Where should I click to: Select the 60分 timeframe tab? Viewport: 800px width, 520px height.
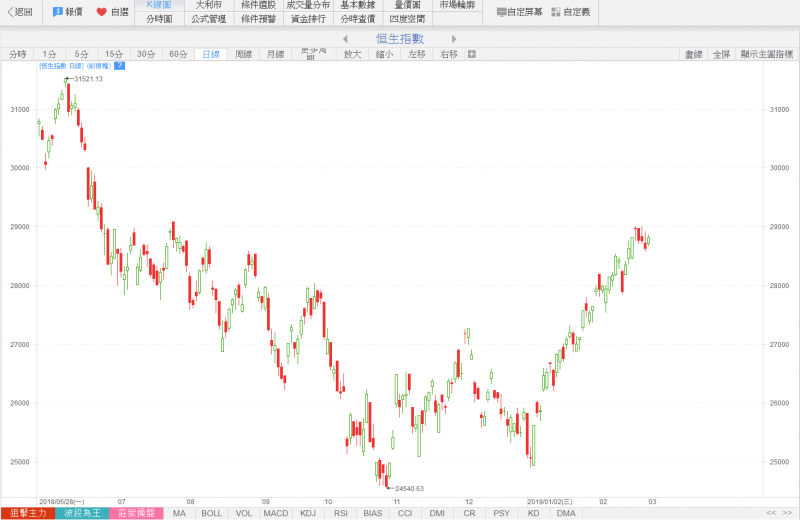click(x=178, y=54)
